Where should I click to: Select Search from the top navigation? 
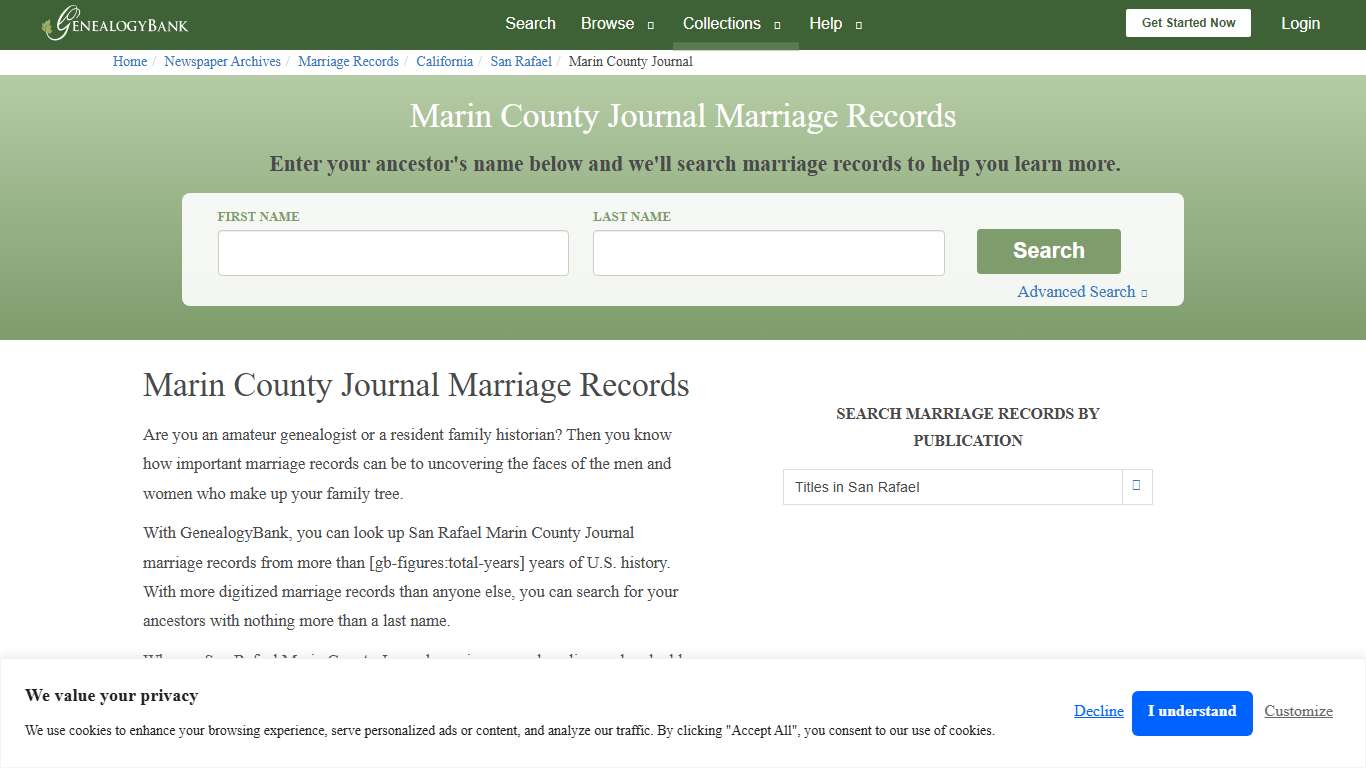(x=530, y=23)
